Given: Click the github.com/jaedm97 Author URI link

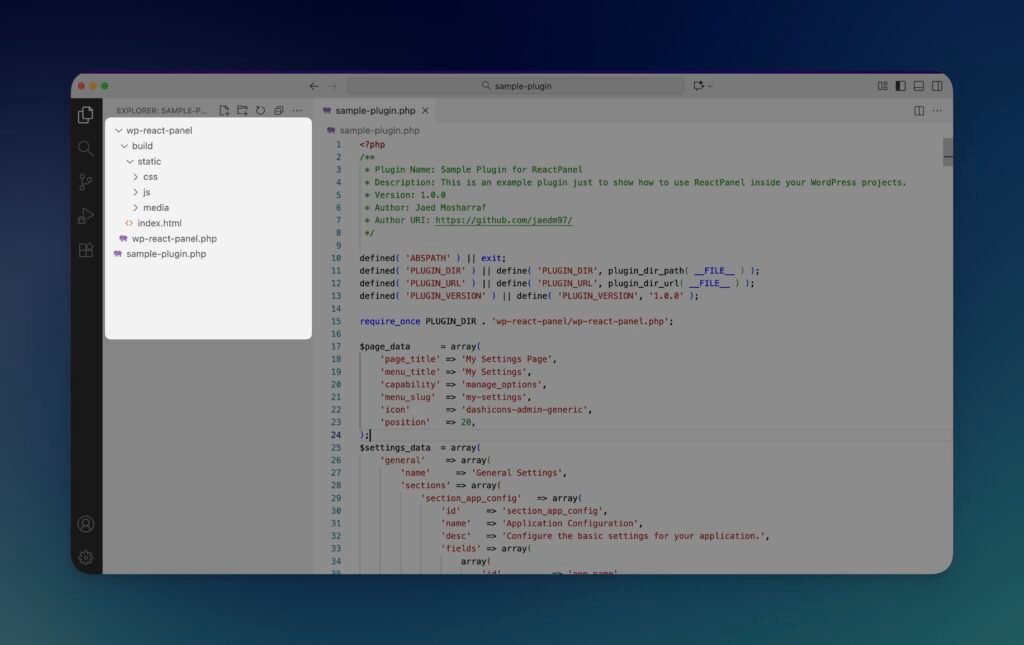Looking at the screenshot, I should [503, 220].
